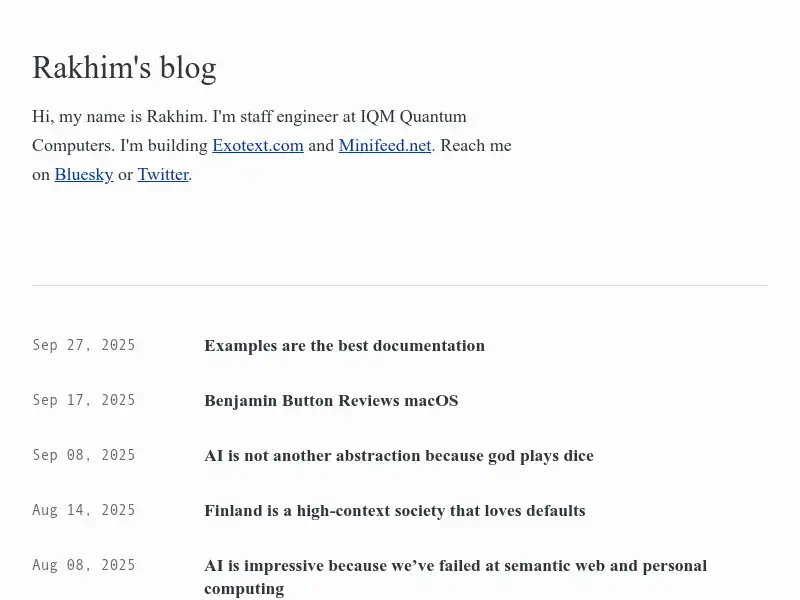Click the Sep 08, 2025 date label
The height and width of the screenshot is (600, 800).
84,455
